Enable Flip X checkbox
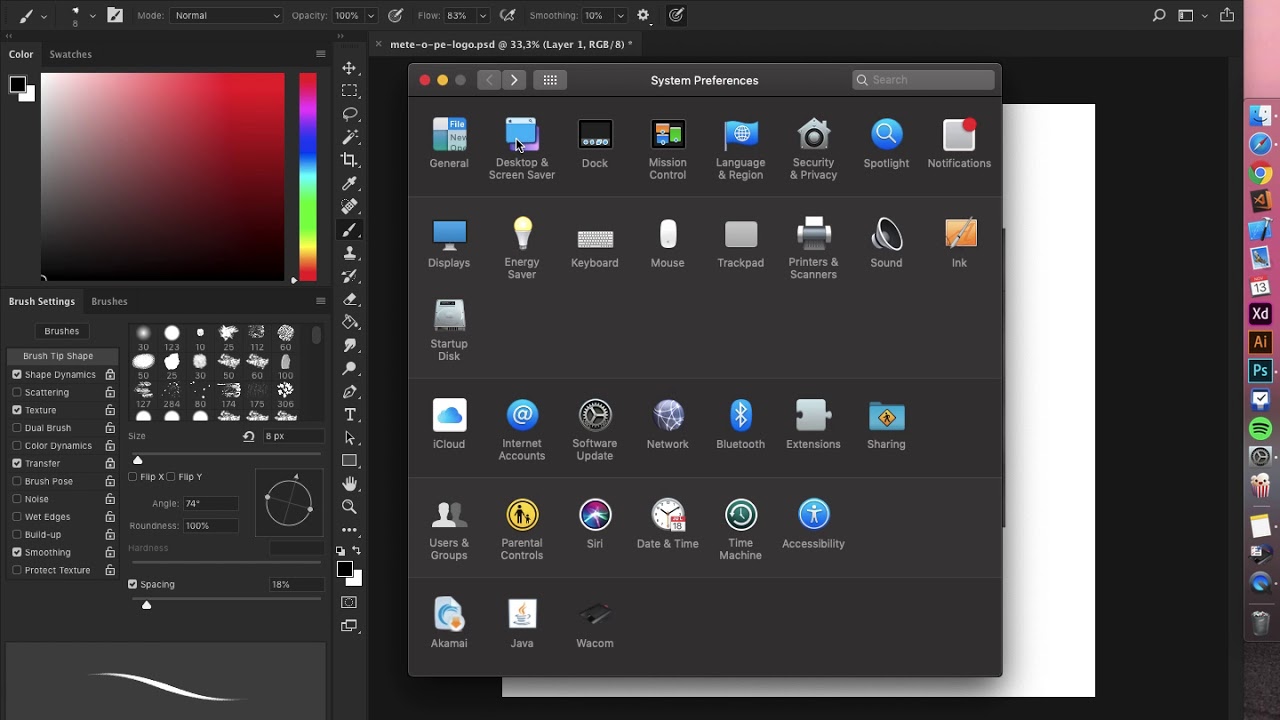 [x=133, y=477]
